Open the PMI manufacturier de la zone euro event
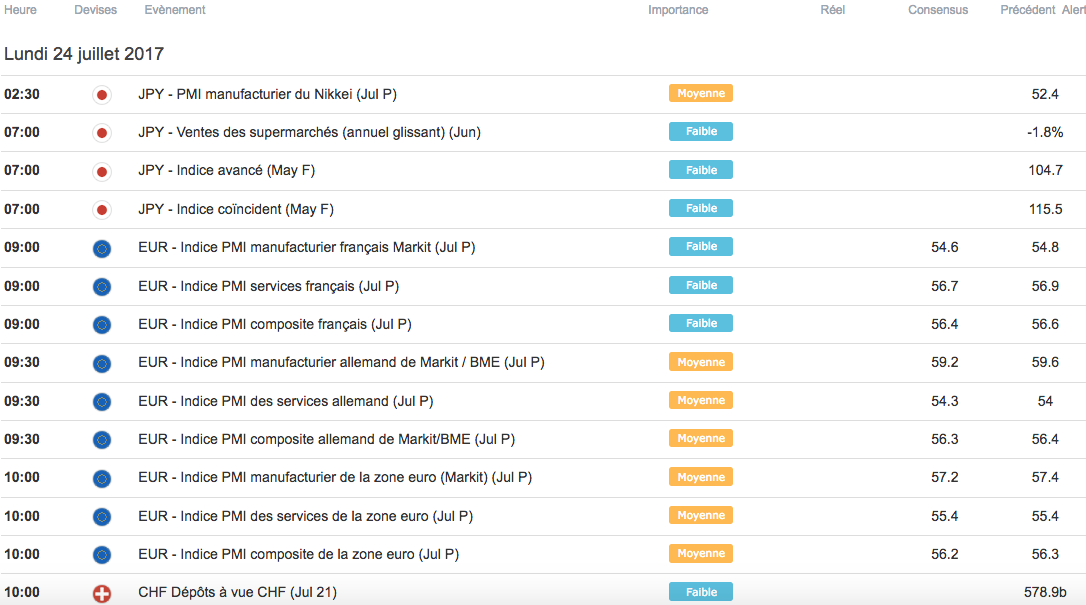This screenshot has width=1086, height=605. pyautogui.click(x=335, y=478)
